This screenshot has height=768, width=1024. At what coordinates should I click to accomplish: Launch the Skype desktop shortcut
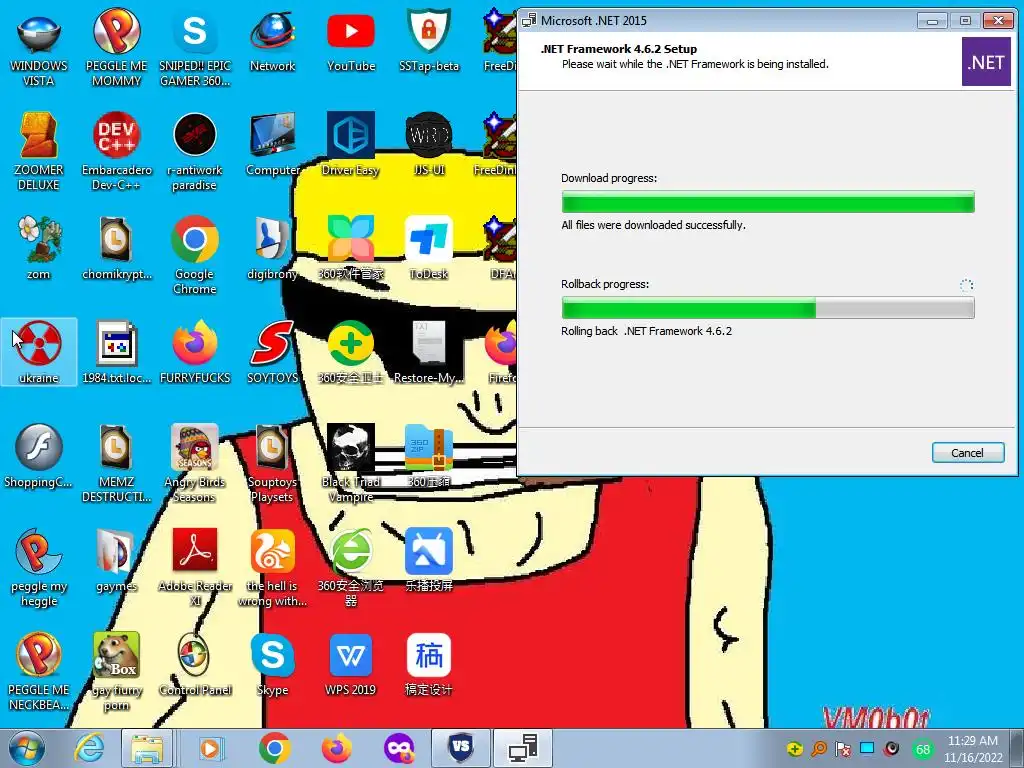(x=272, y=664)
